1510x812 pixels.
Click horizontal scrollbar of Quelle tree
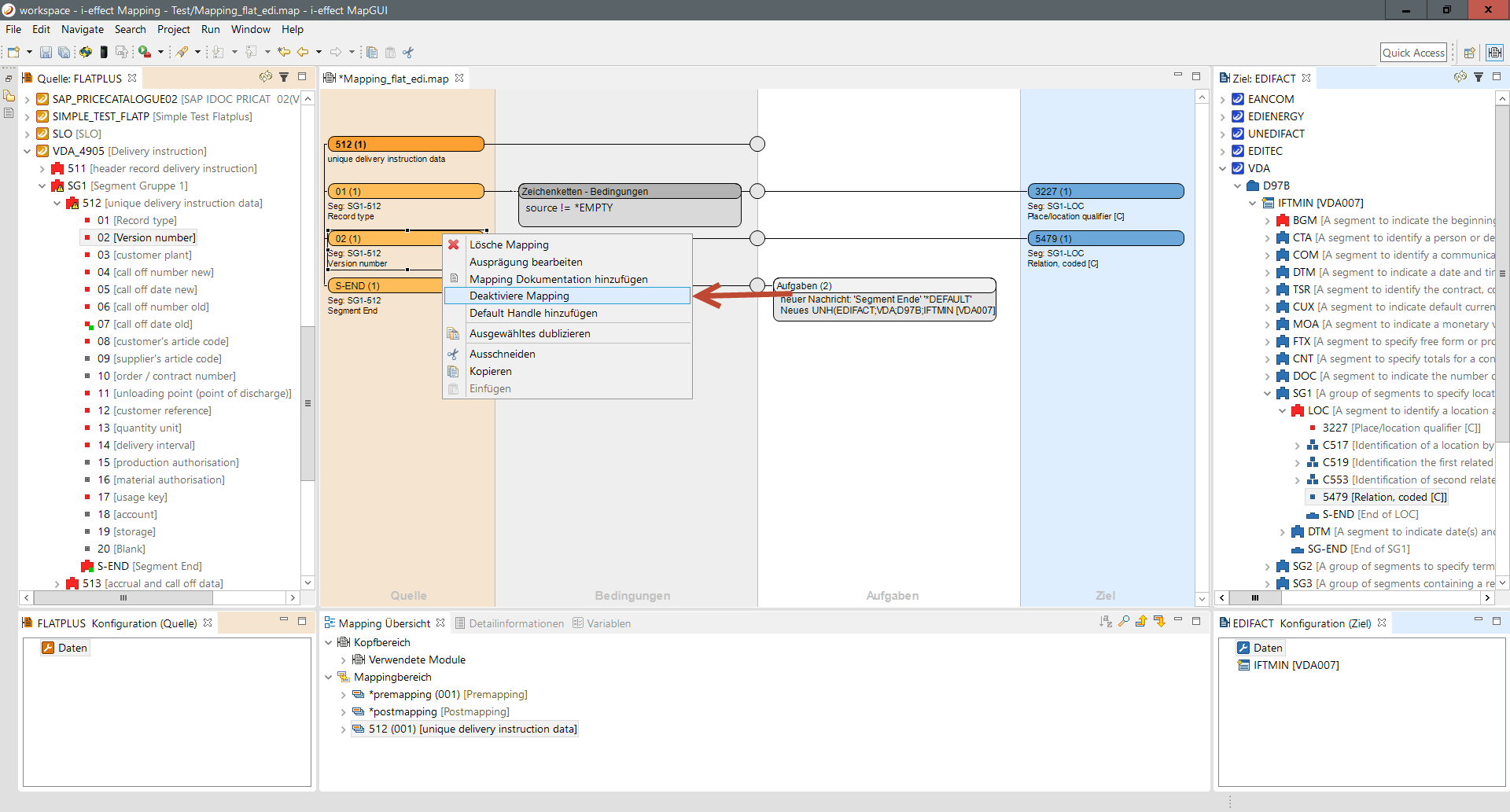(x=123, y=597)
